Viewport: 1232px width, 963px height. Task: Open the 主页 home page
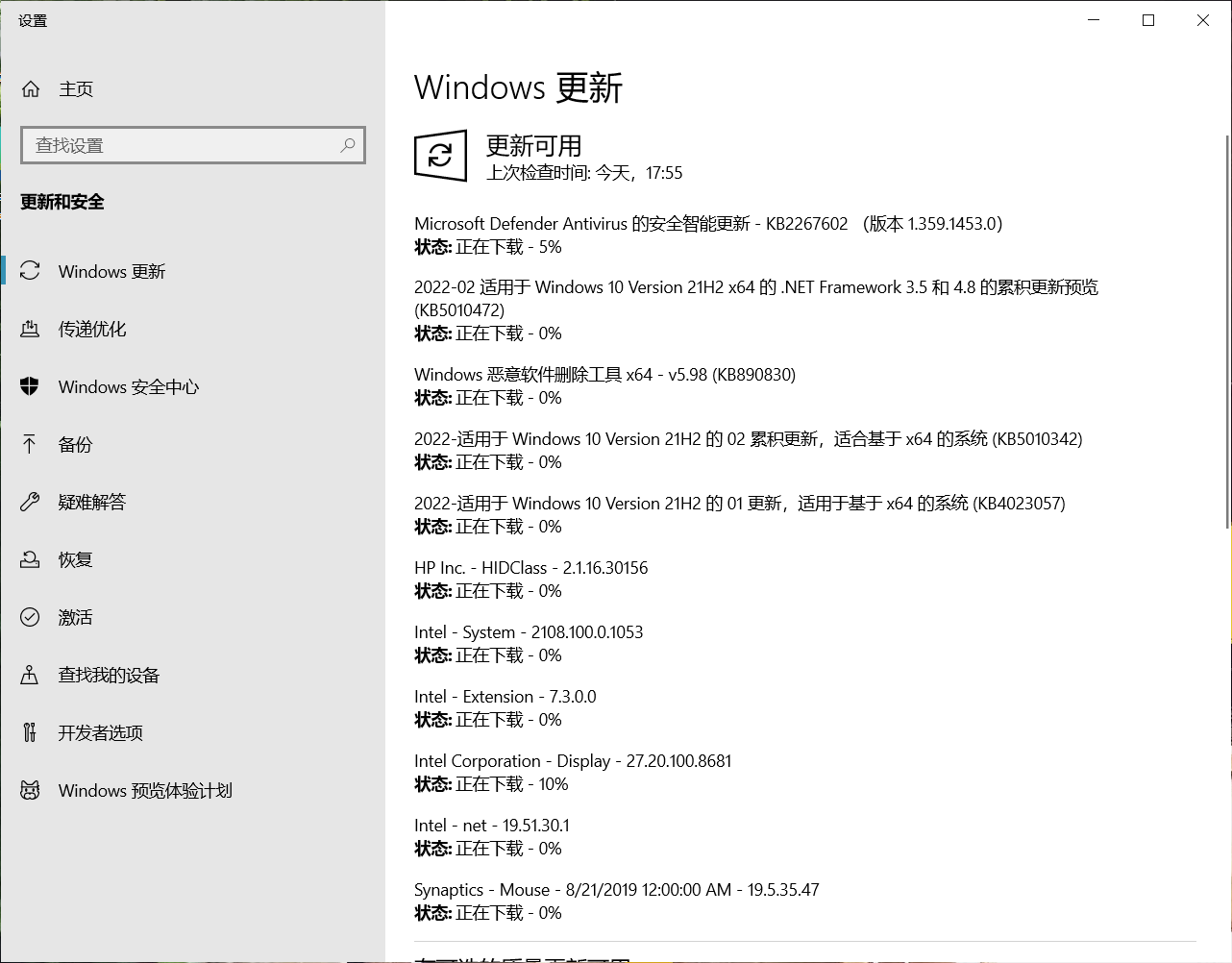(192, 89)
